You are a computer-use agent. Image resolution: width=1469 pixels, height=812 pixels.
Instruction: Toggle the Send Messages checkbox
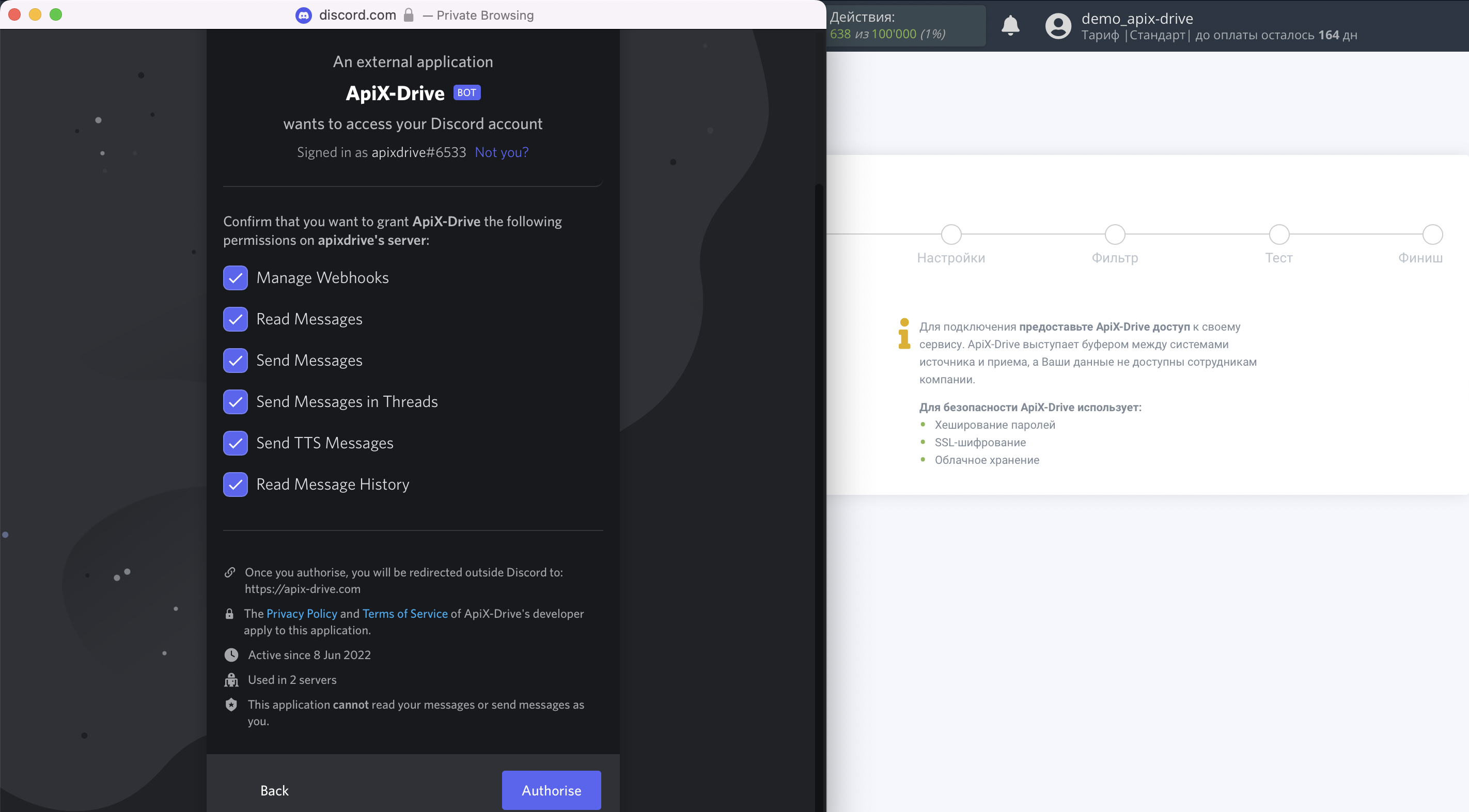pos(235,361)
